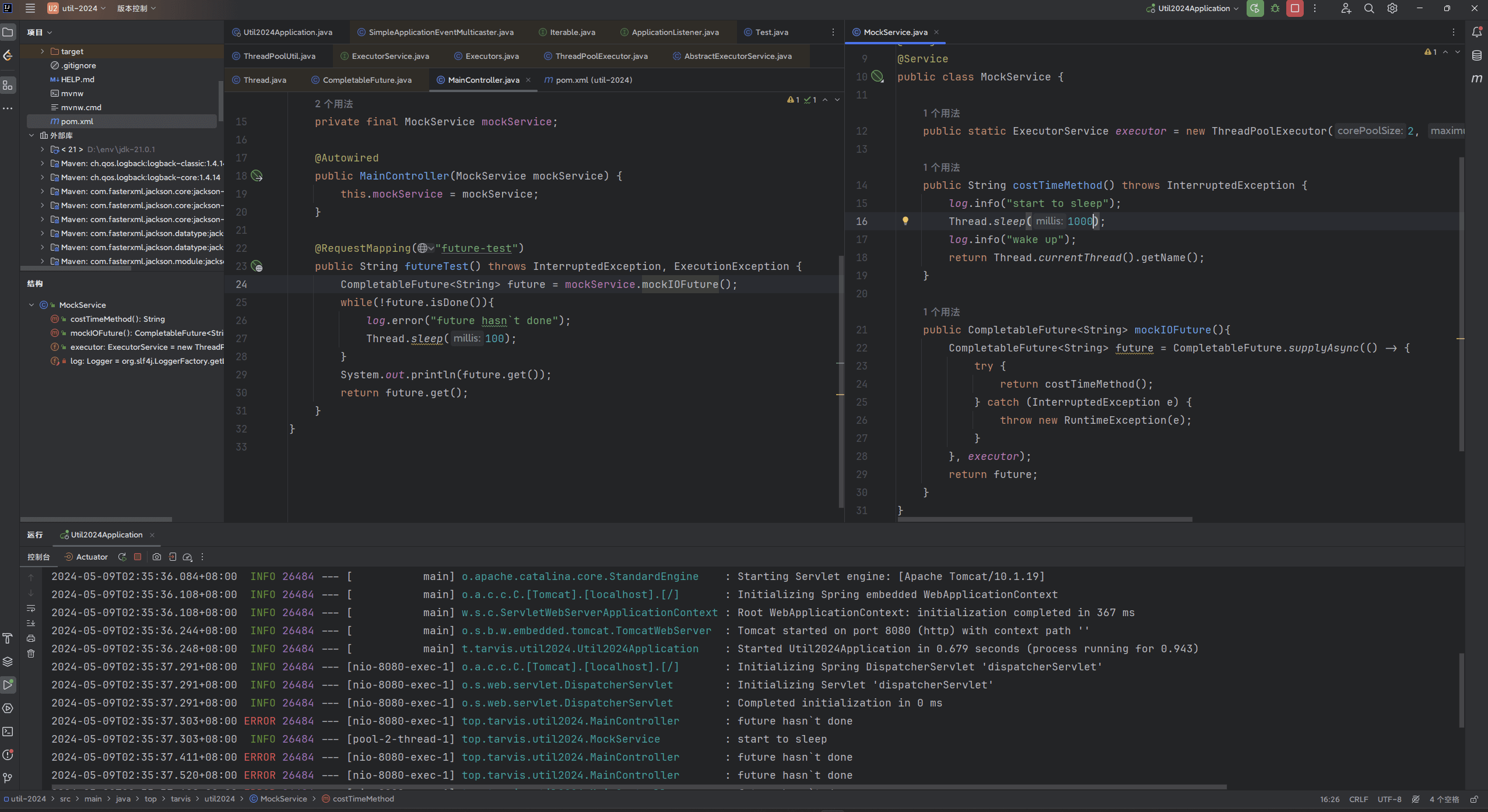Open the Maven tool window icon
1488x812 pixels.
(1476, 79)
